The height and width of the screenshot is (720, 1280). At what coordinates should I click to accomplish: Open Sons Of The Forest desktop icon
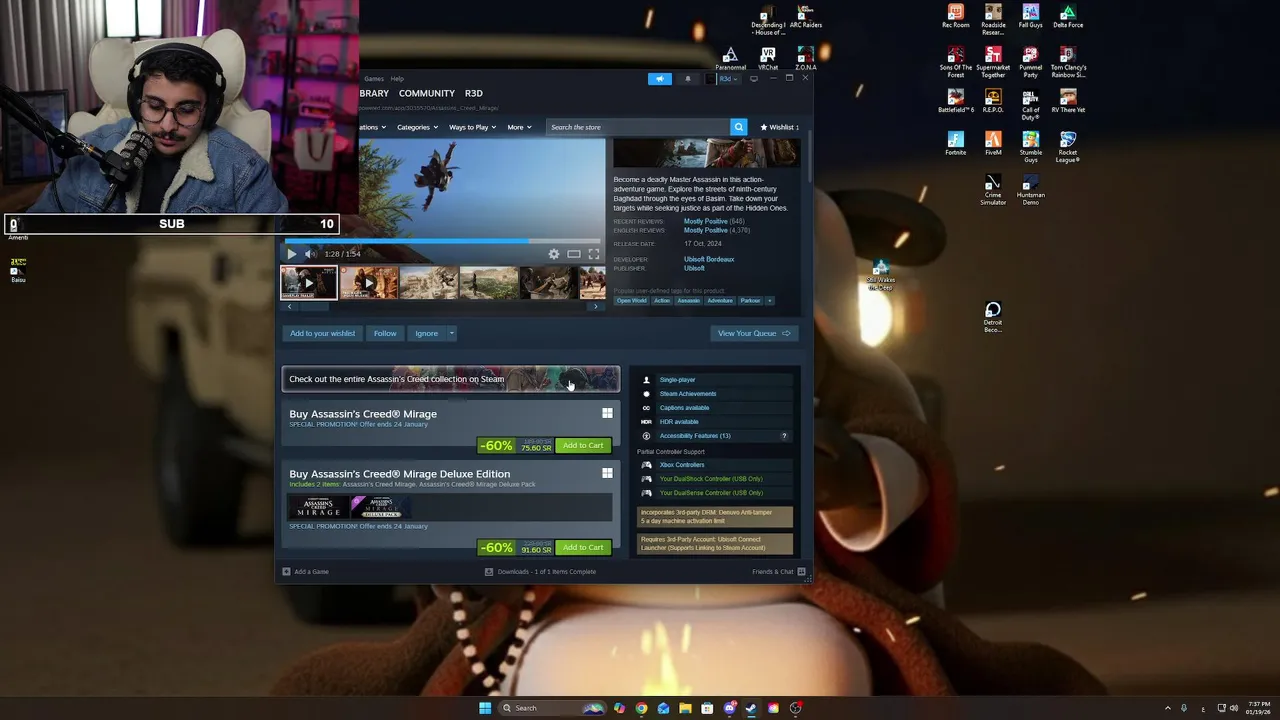click(956, 62)
